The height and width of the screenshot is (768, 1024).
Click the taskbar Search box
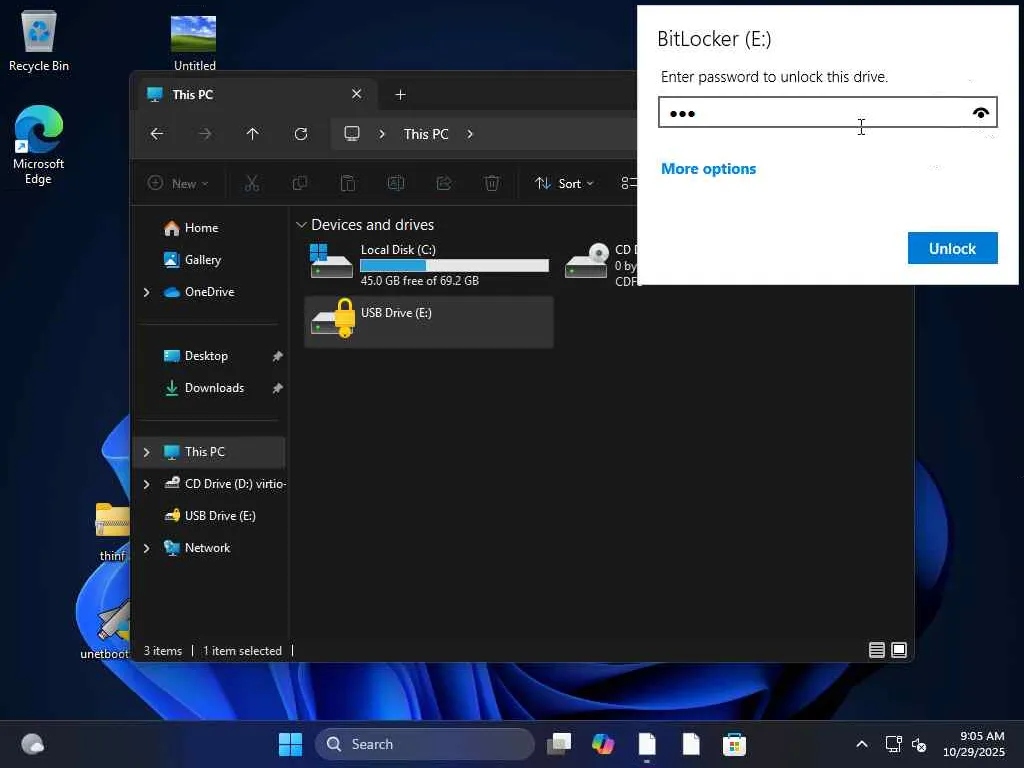pos(424,744)
